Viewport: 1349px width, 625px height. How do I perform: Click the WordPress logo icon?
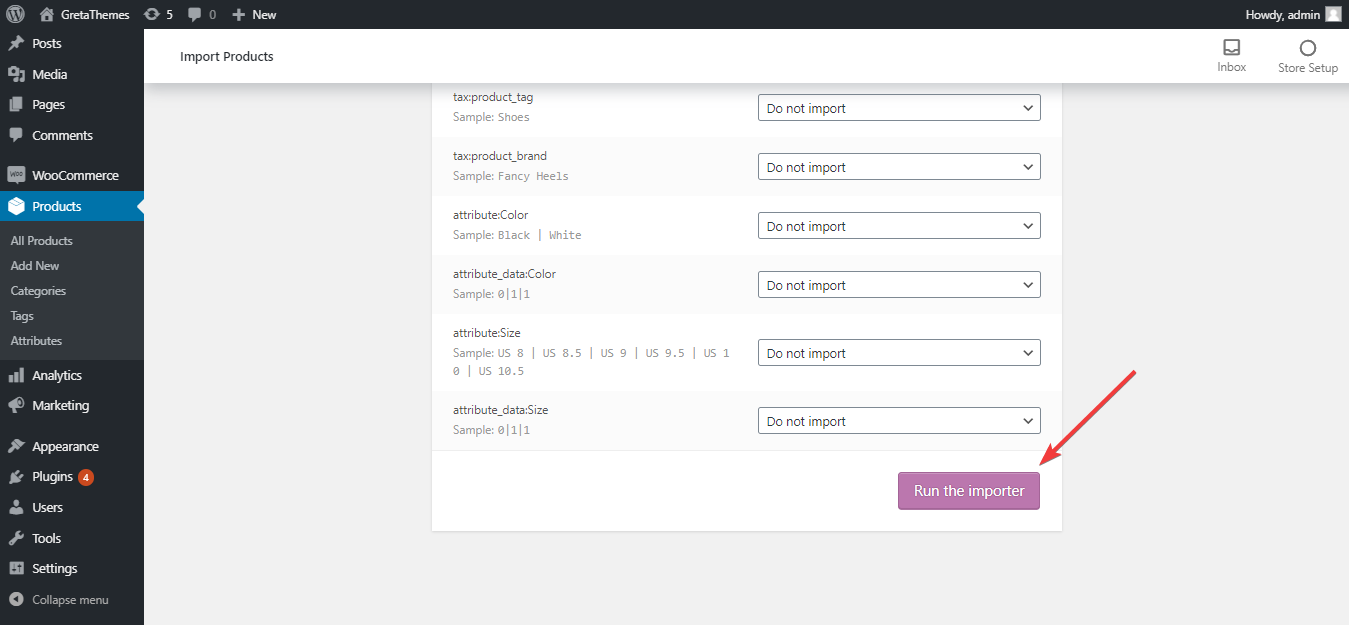(15, 14)
